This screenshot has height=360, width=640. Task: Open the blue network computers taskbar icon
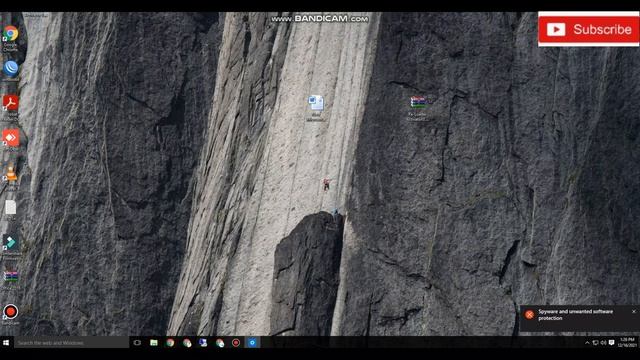tap(203, 342)
